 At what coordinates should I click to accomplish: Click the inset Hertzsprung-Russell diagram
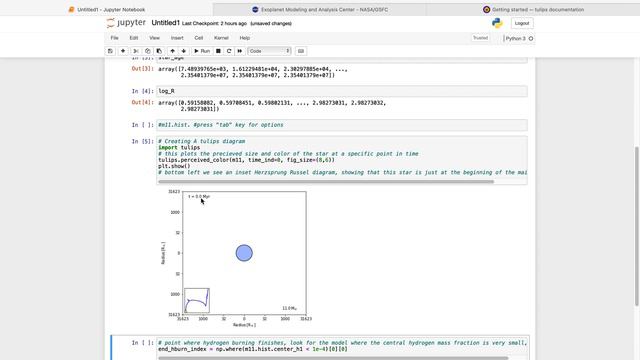[x=197, y=300]
